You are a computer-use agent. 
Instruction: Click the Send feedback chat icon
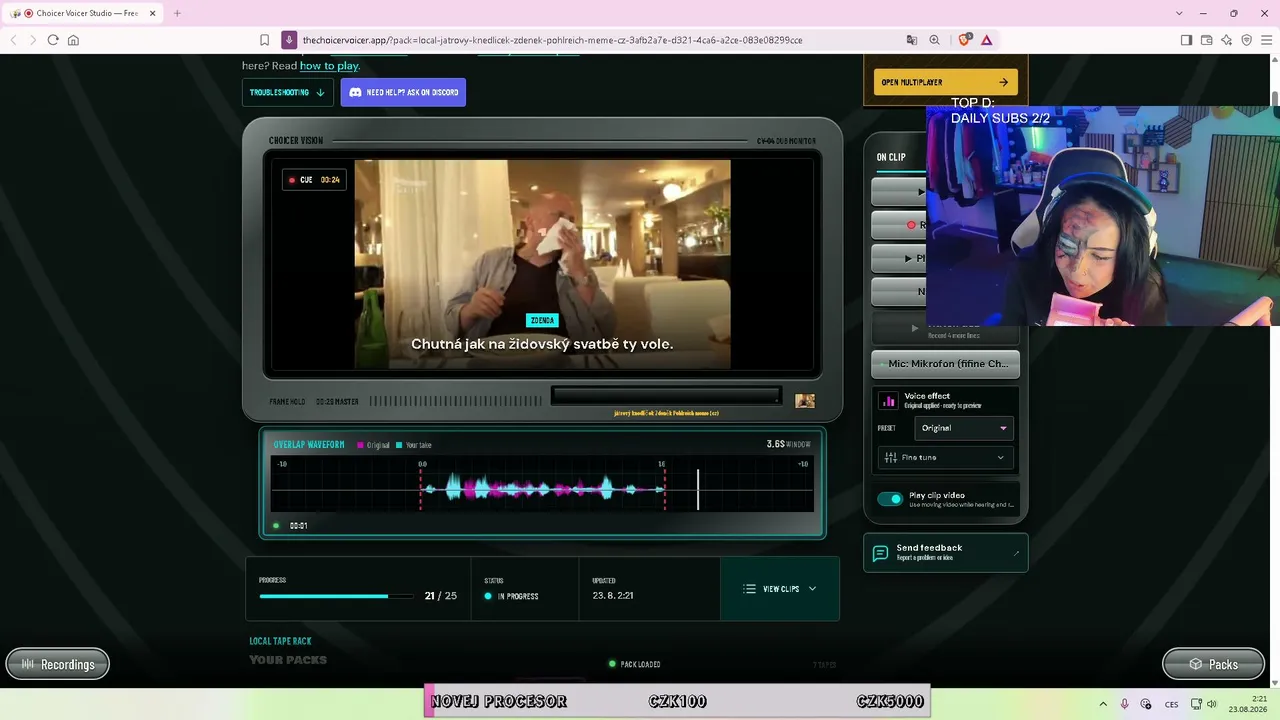tap(880, 553)
